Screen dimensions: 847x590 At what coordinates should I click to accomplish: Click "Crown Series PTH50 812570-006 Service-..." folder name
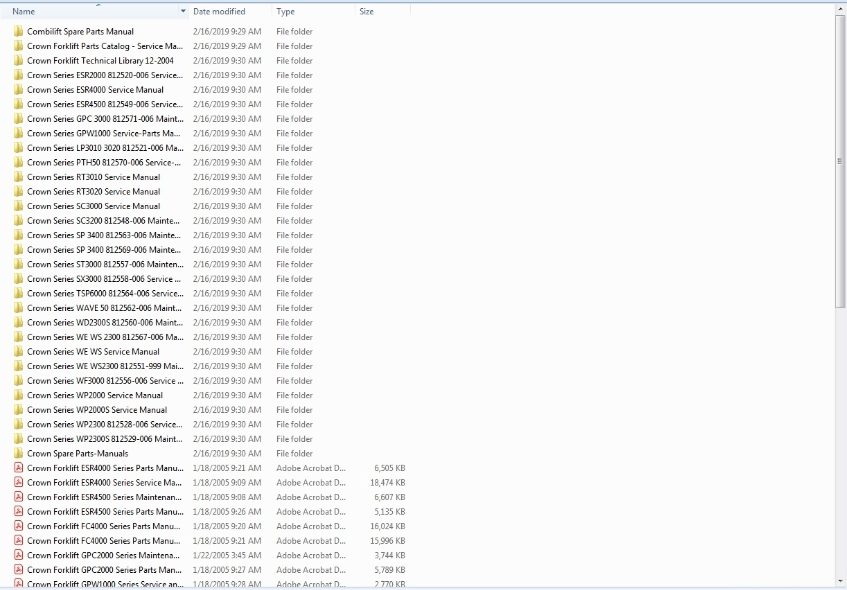point(104,163)
